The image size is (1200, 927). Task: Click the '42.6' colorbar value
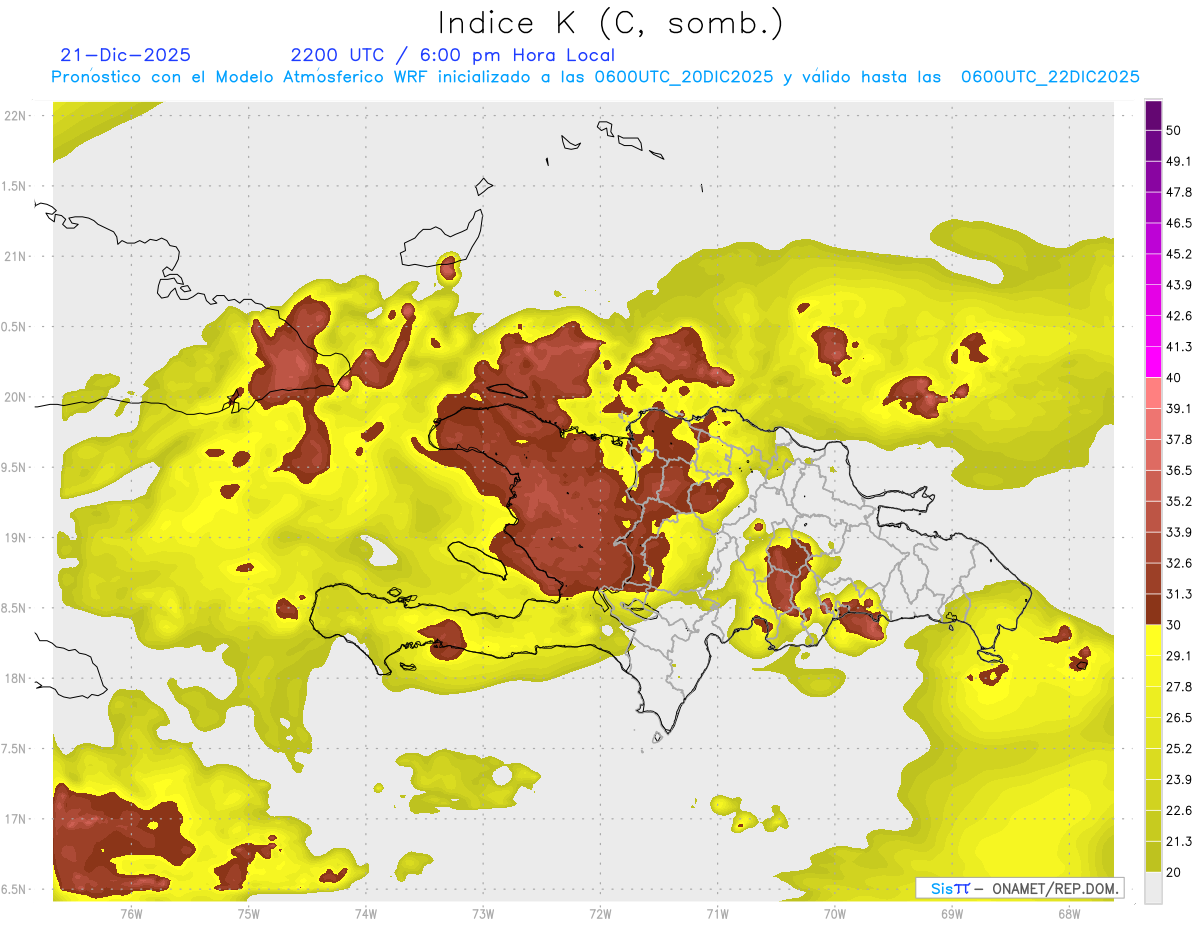[x=1179, y=316]
